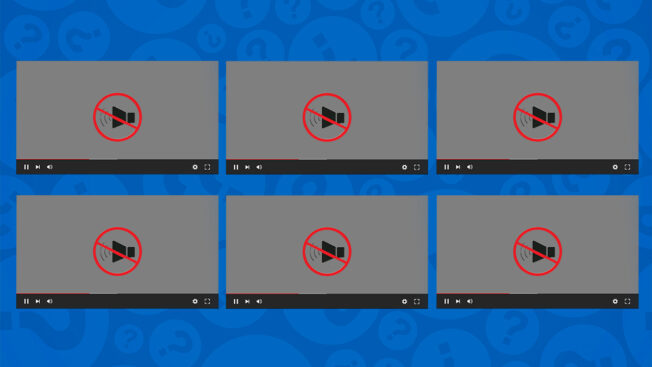The width and height of the screenshot is (652, 367).
Task: Open settings gear in bottom-left video player
Action: pyautogui.click(x=195, y=301)
